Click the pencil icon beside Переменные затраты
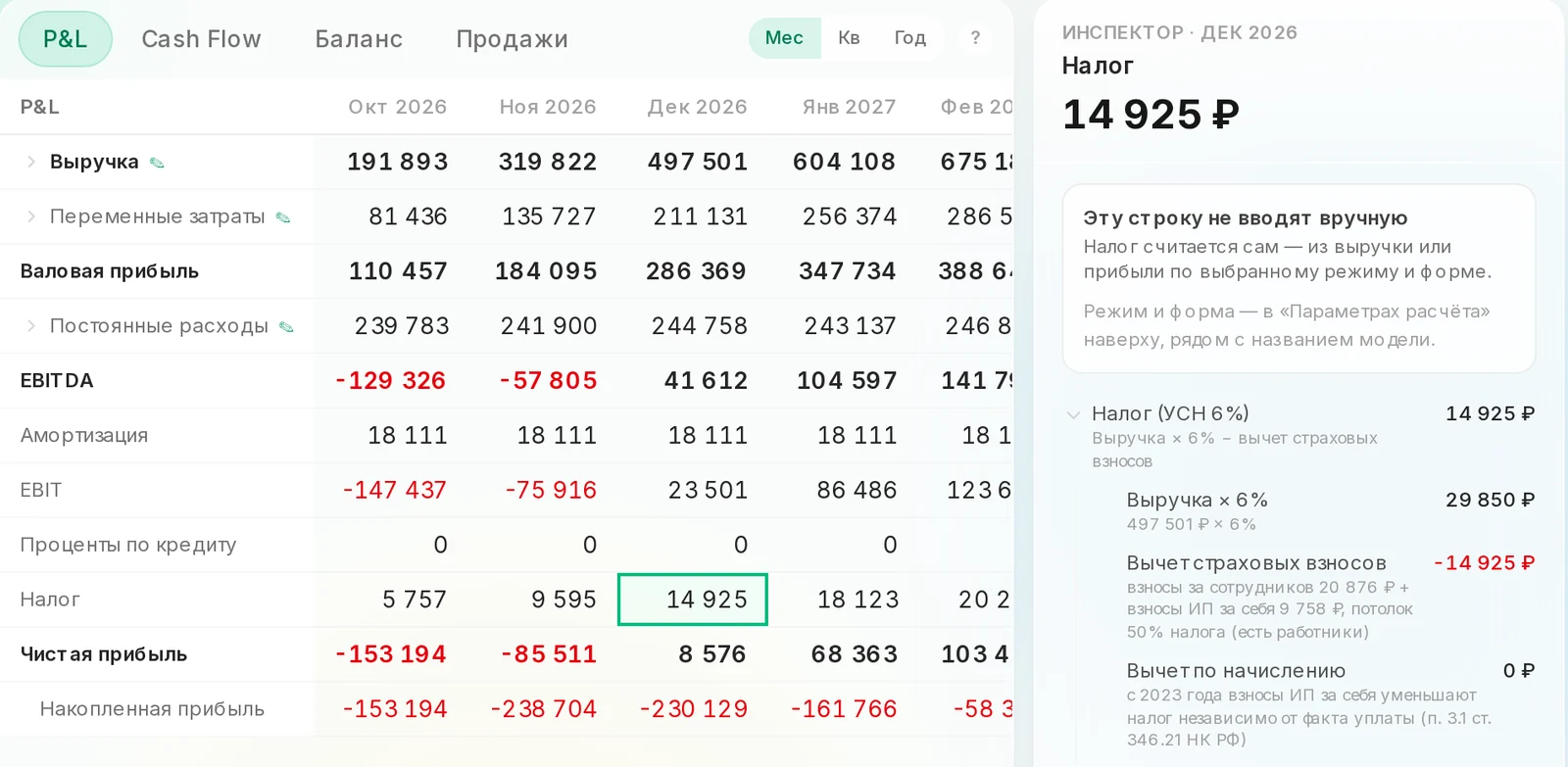The width and height of the screenshot is (1568, 767). click(283, 217)
